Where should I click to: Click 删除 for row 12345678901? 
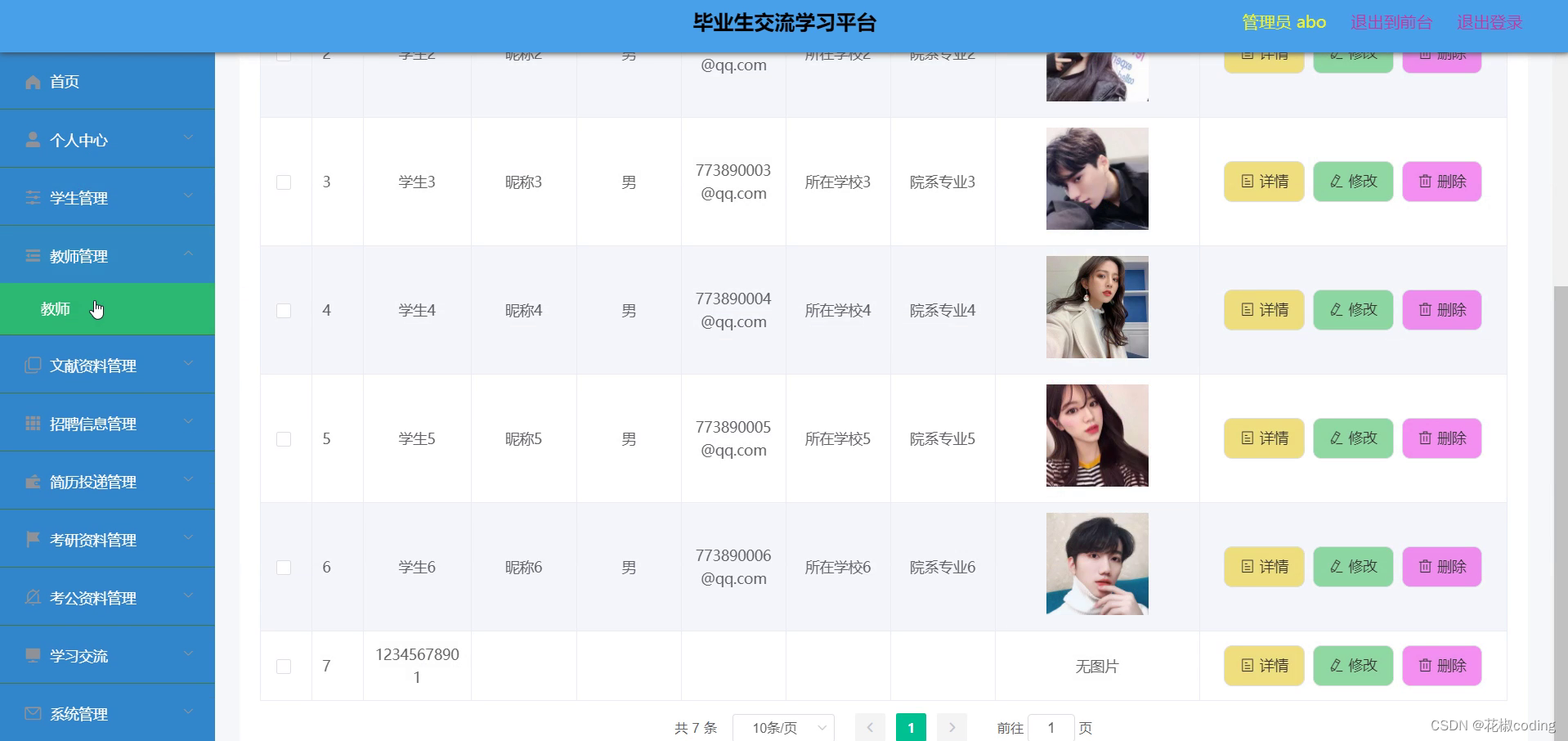coord(1442,666)
